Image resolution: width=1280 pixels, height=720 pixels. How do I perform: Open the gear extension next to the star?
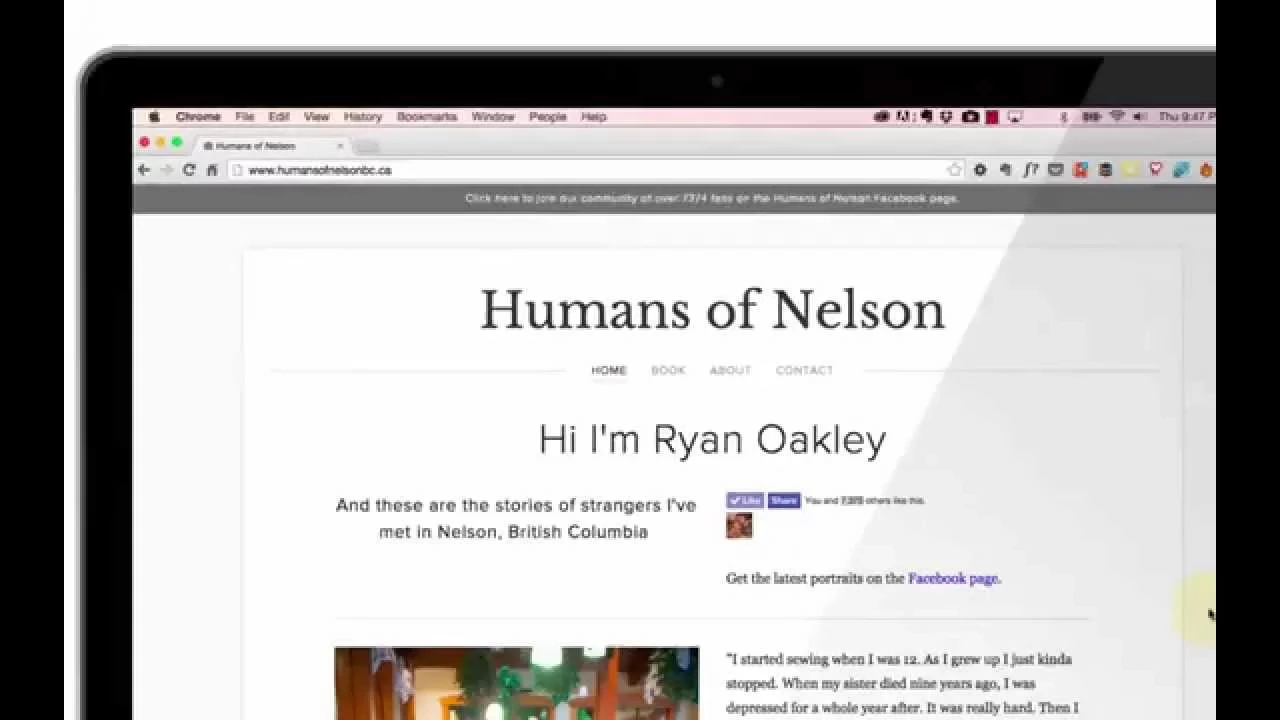[980, 170]
